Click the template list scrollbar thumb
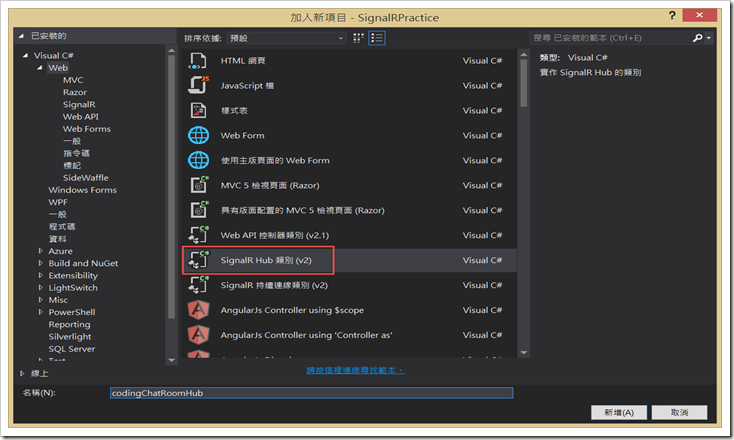This screenshot has width=734, height=440. tap(524, 85)
